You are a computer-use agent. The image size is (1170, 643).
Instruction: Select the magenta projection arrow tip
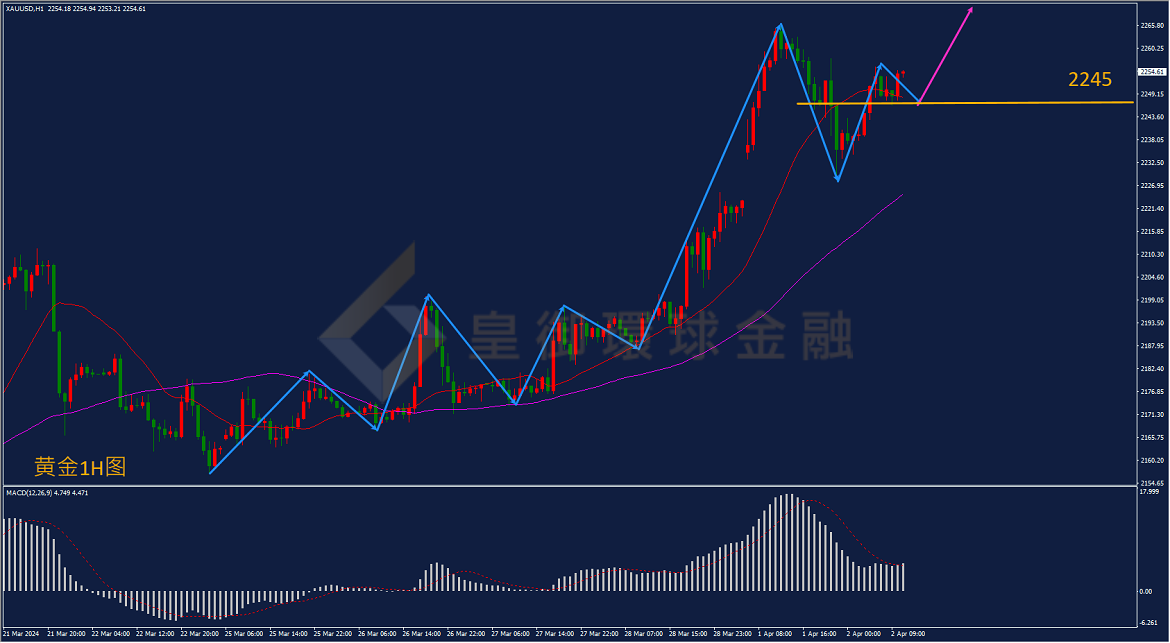point(970,10)
